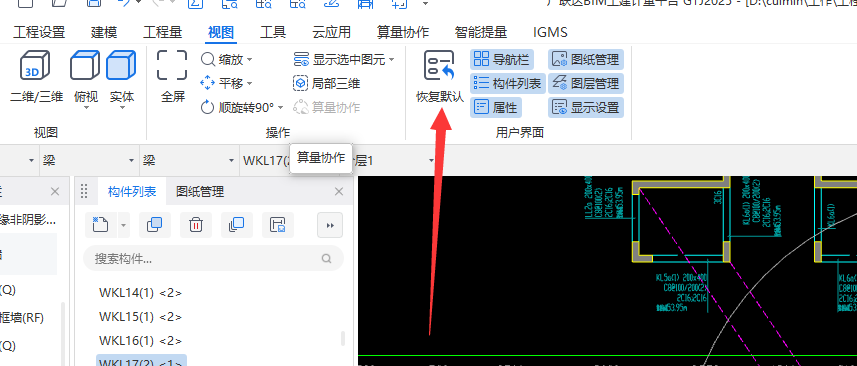Toggle the 显示设置 display settings panel
The image size is (857, 366).
click(586, 107)
